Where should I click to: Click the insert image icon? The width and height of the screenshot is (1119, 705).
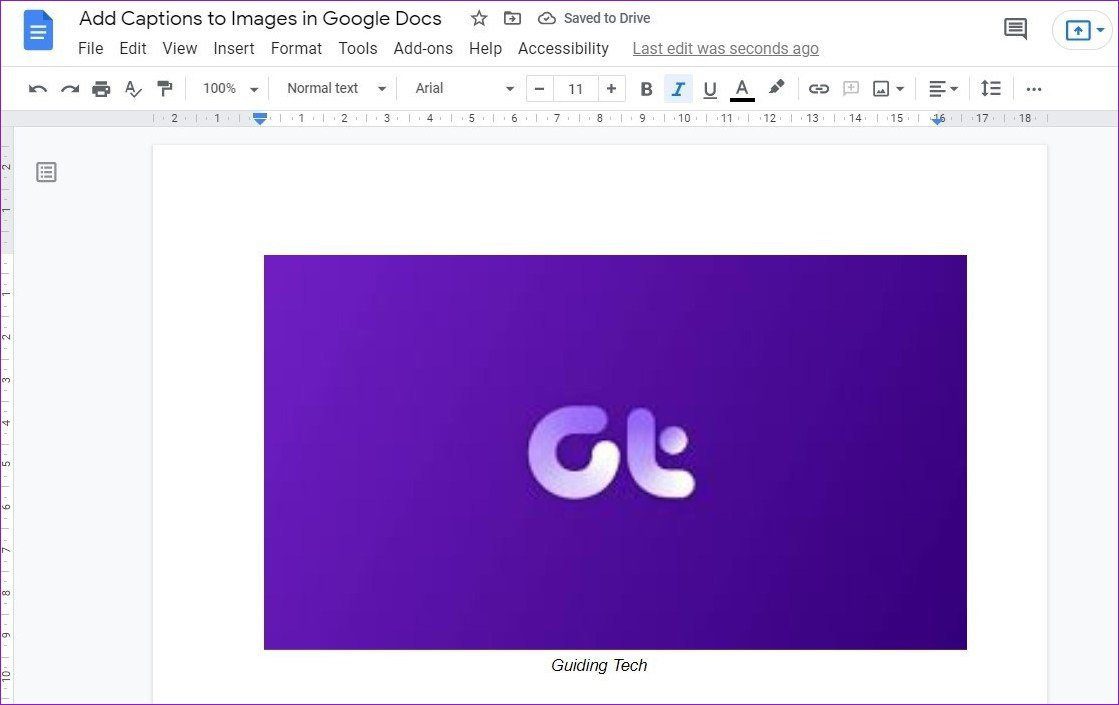881,89
